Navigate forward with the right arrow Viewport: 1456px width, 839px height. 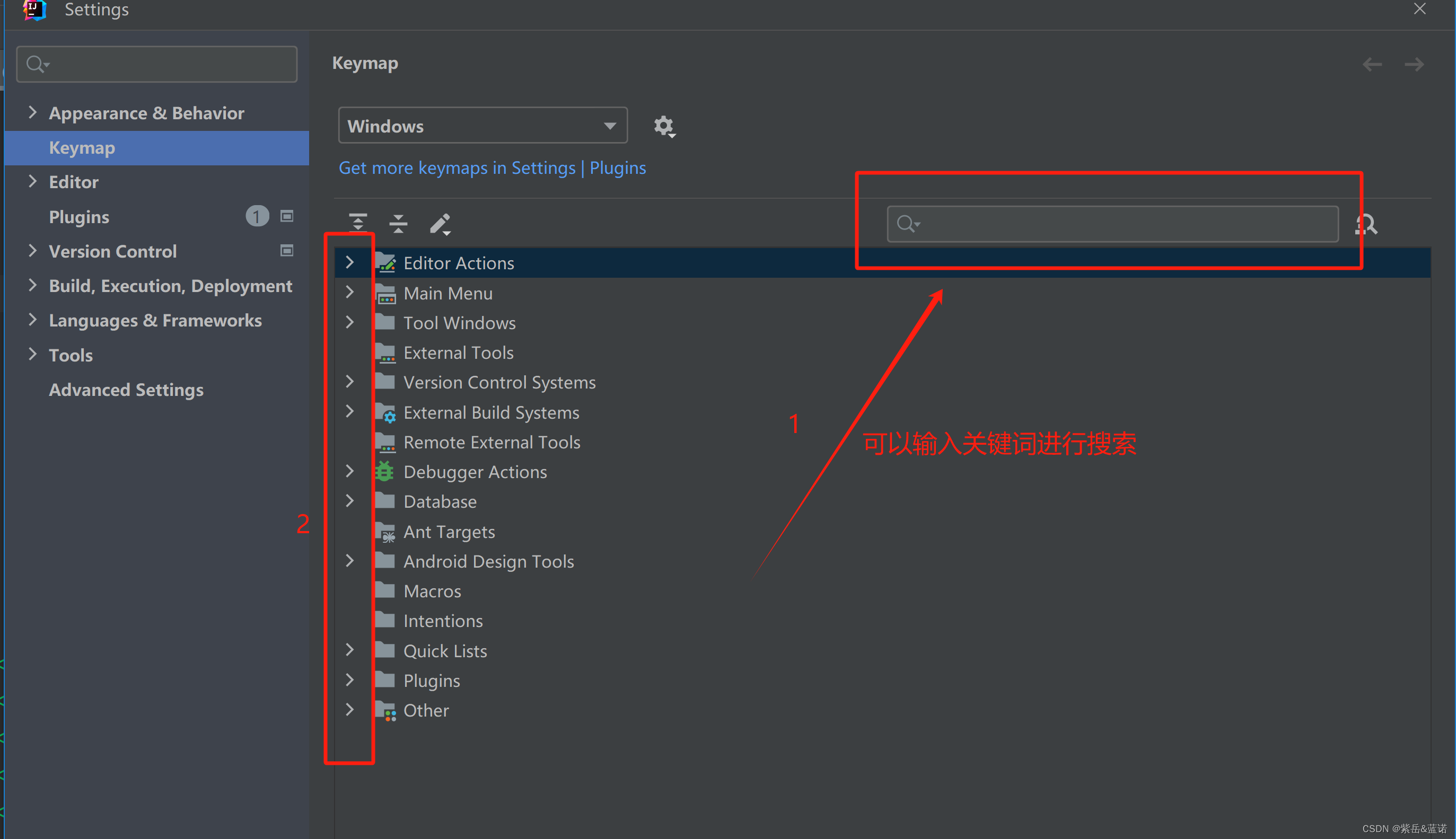pos(1414,64)
